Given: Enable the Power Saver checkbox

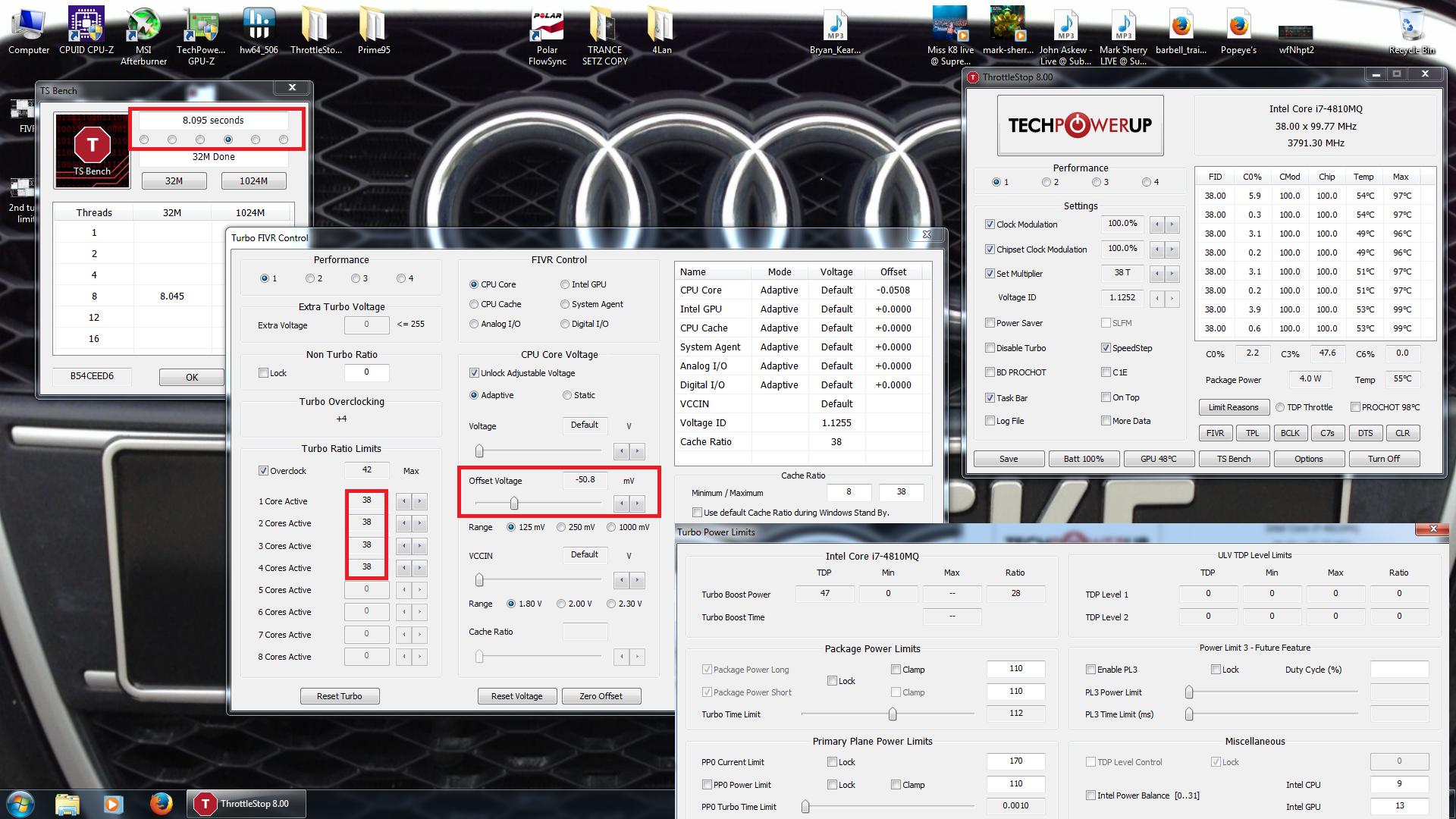Looking at the screenshot, I should (990, 323).
